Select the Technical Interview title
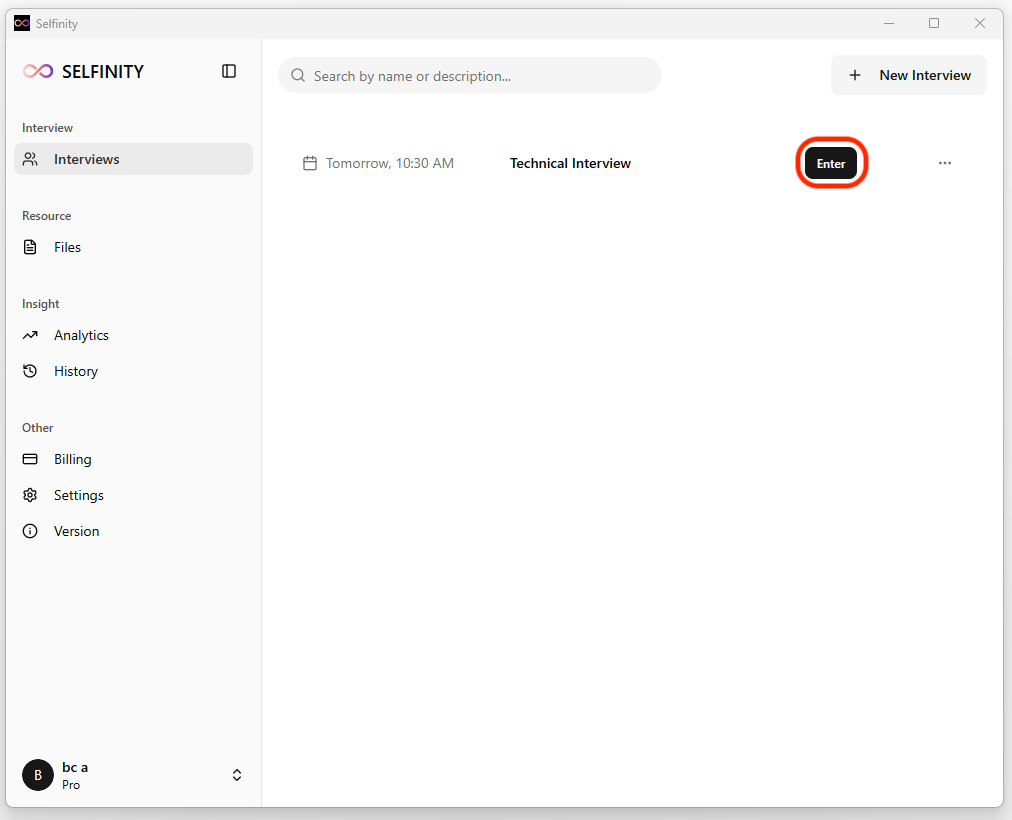This screenshot has height=820, width=1012. (x=571, y=163)
